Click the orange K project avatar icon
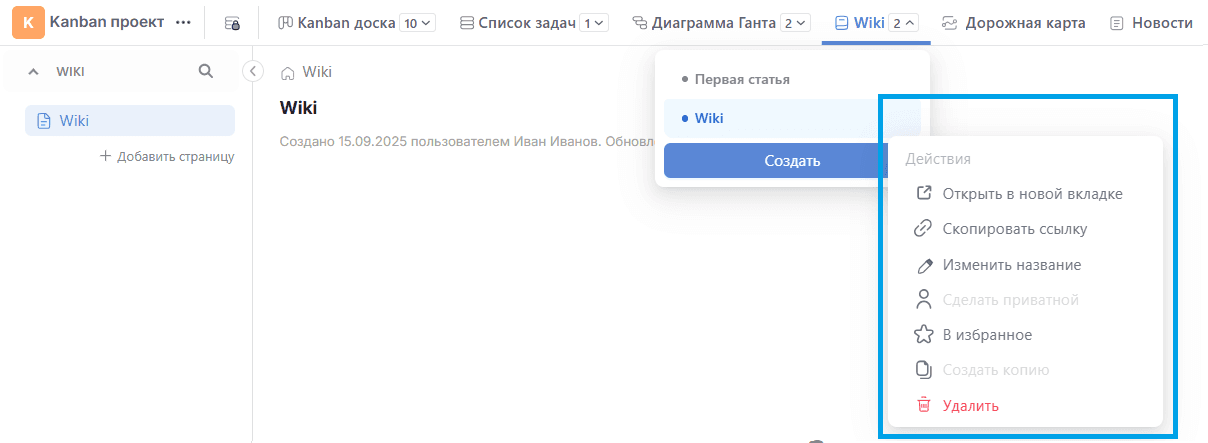Screen dimensions: 1208x443 27,22
